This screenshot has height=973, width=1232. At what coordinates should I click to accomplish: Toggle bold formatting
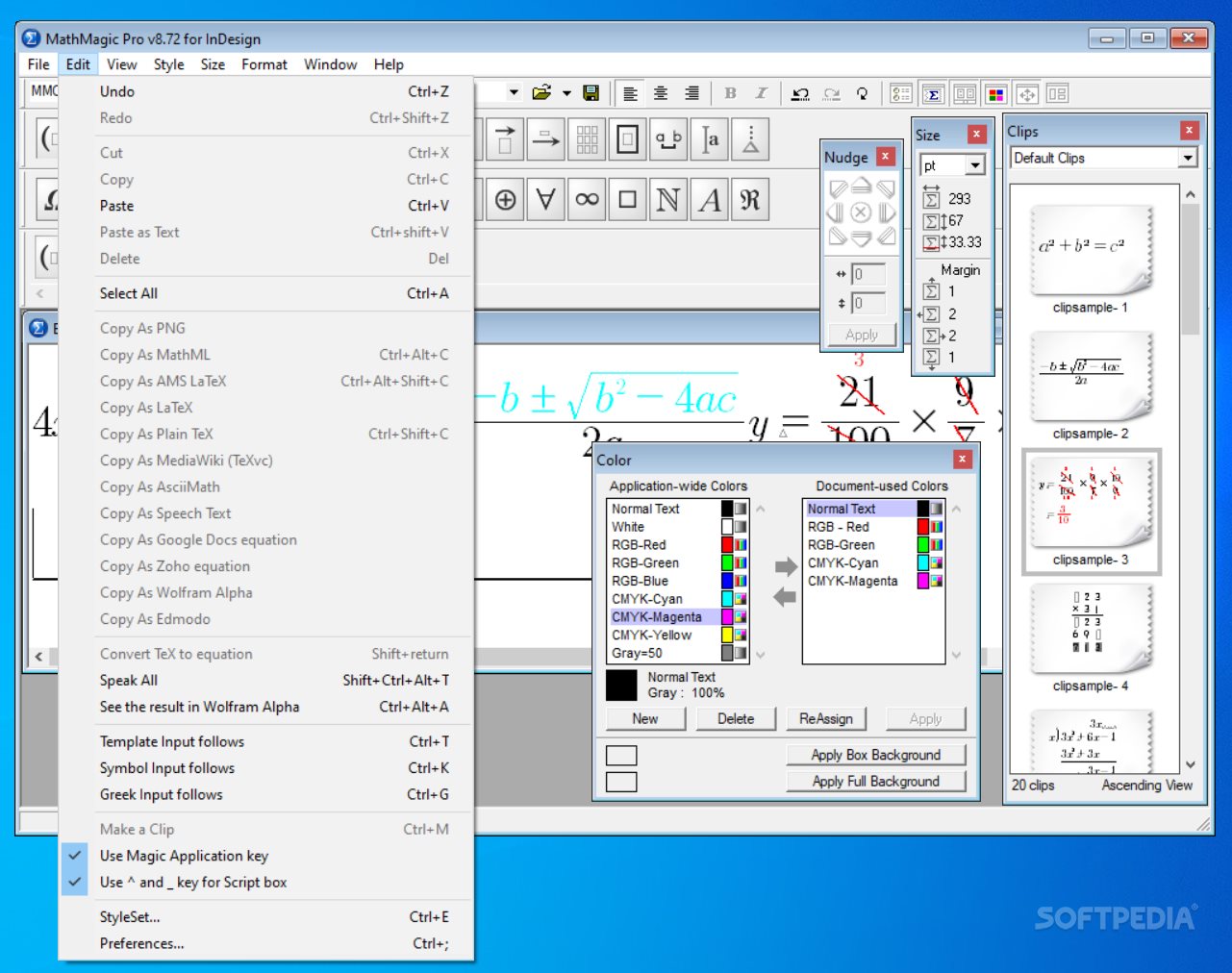(730, 93)
